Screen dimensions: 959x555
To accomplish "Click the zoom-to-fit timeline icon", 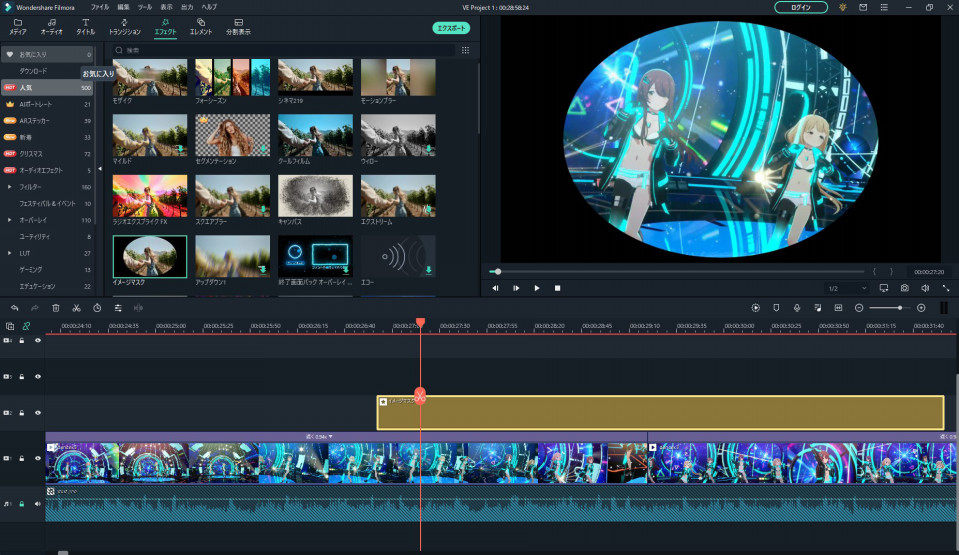I will (839, 308).
